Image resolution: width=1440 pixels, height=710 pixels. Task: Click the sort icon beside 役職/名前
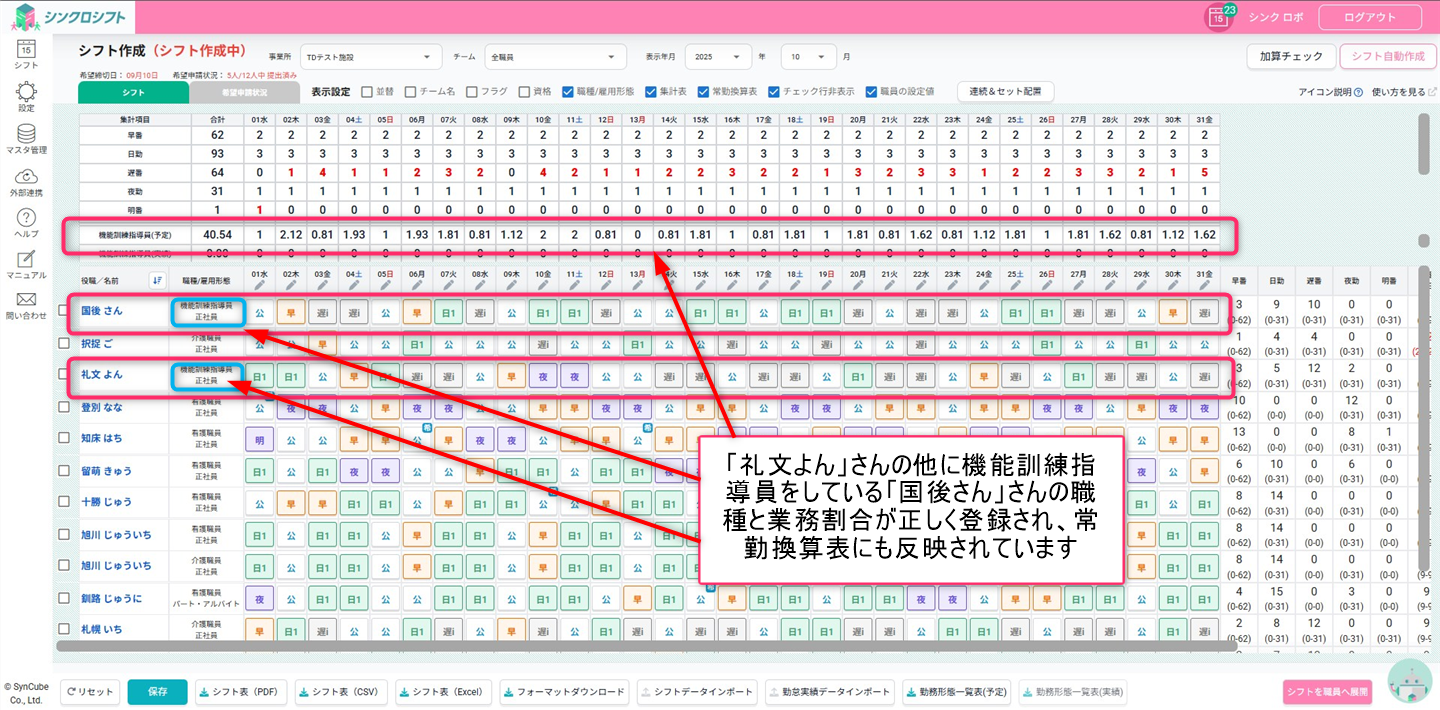[x=156, y=280]
